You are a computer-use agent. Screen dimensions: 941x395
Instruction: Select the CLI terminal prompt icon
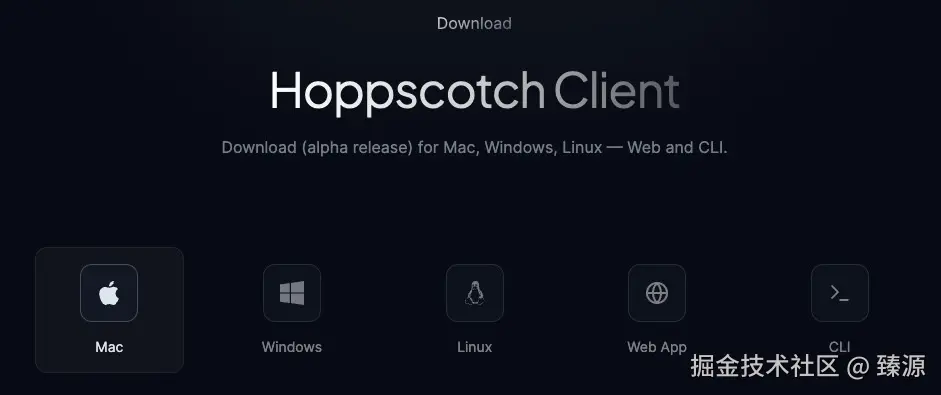coord(840,293)
